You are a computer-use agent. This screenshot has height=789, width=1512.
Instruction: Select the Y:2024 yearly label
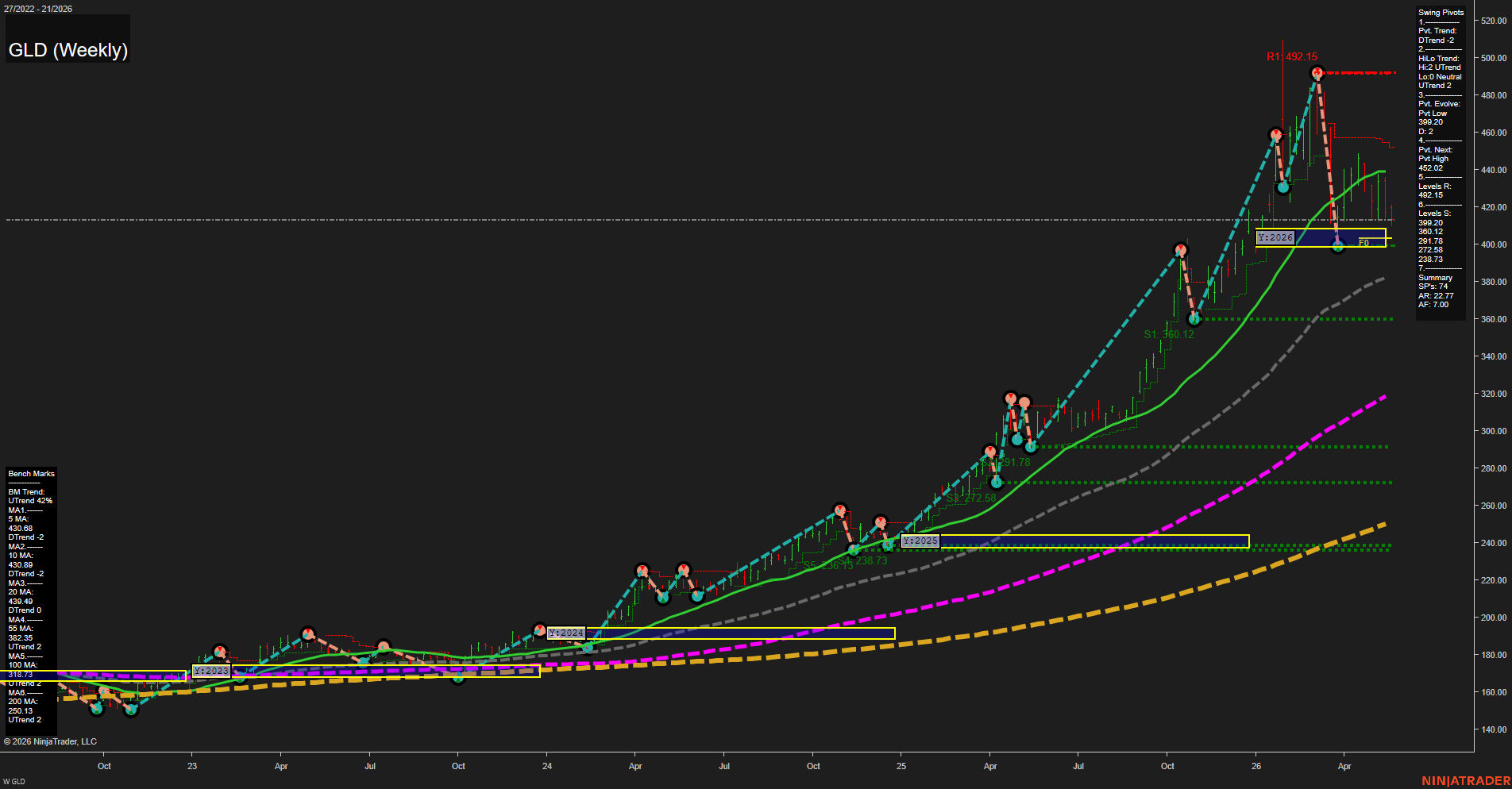pos(566,633)
